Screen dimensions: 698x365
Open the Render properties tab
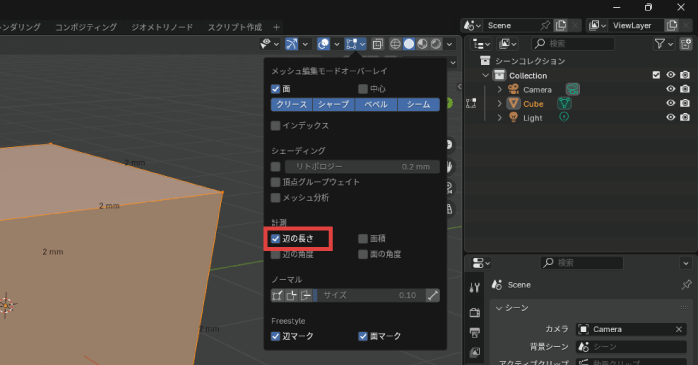click(475, 312)
